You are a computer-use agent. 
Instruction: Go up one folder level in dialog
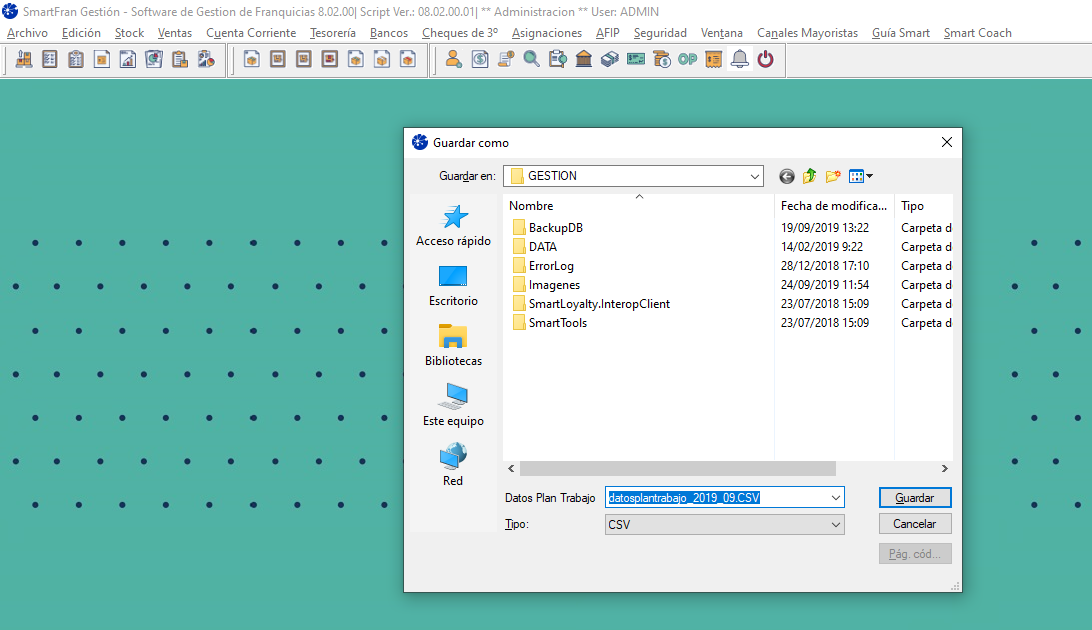pyautogui.click(x=809, y=176)
